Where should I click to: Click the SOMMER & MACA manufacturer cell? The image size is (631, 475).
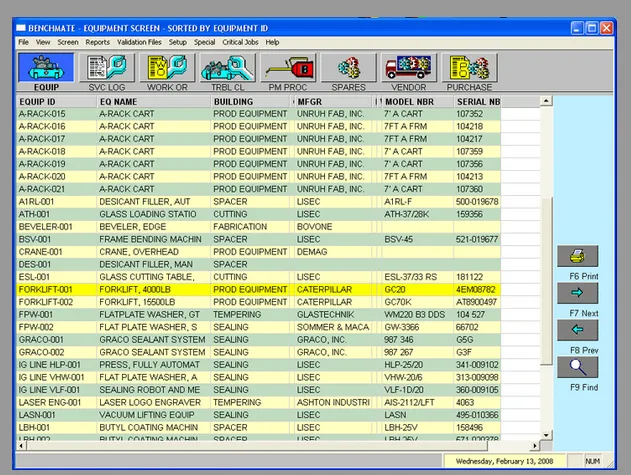point(333,327)
